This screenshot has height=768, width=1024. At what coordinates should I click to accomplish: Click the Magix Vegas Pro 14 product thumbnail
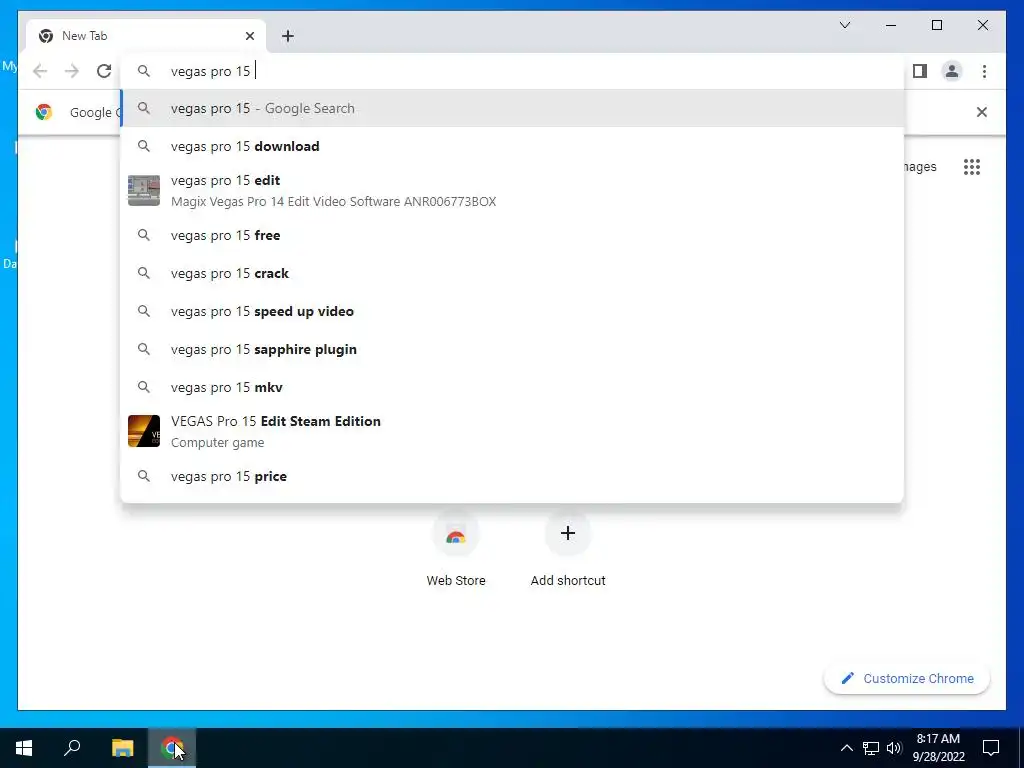pos(144,191)
